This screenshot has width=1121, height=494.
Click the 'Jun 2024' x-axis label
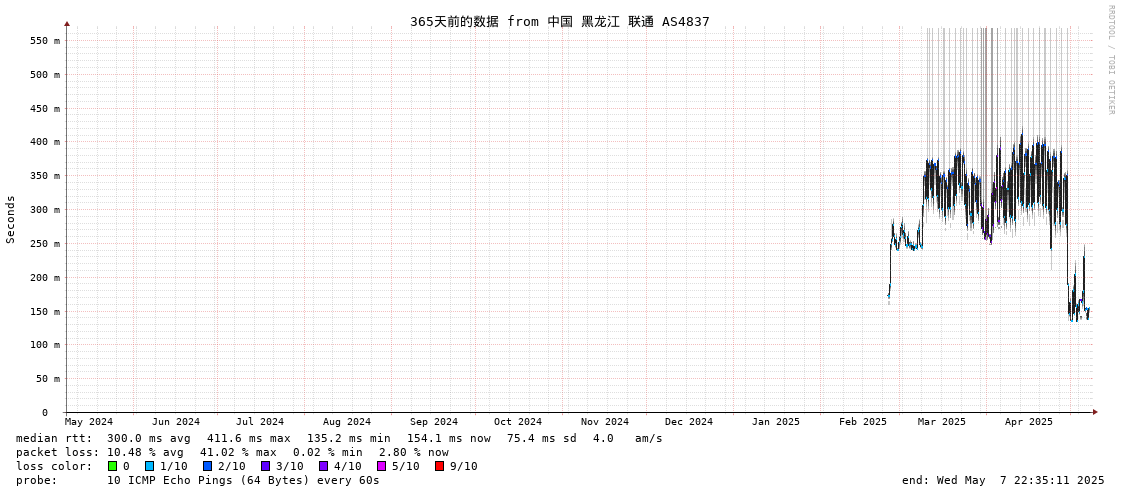[x=176, y=422]
